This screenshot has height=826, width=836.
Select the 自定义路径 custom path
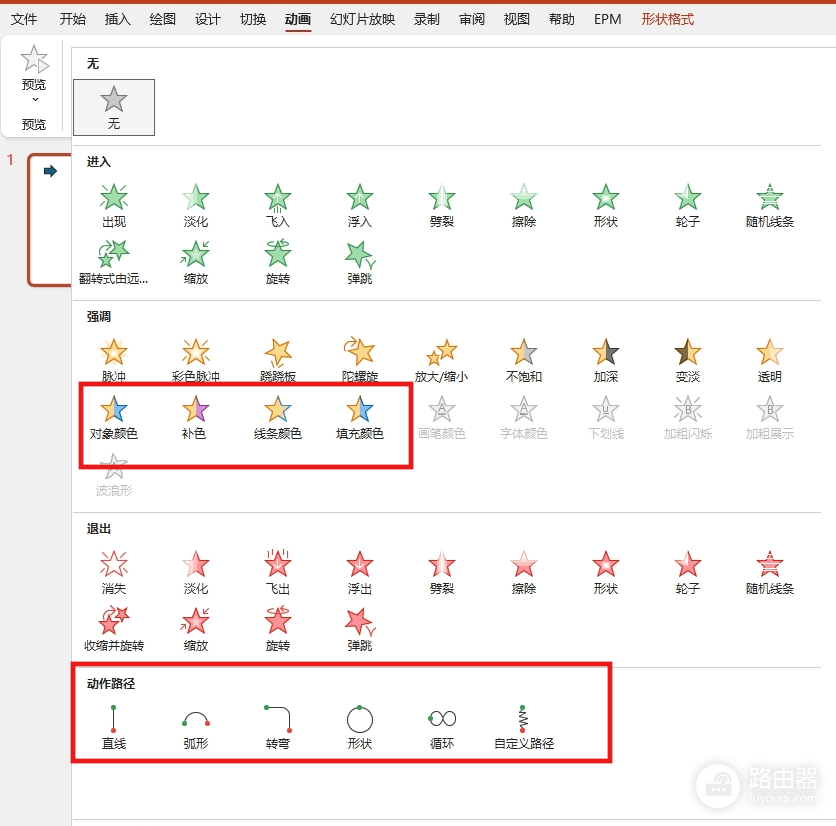[x=524, y=727]
